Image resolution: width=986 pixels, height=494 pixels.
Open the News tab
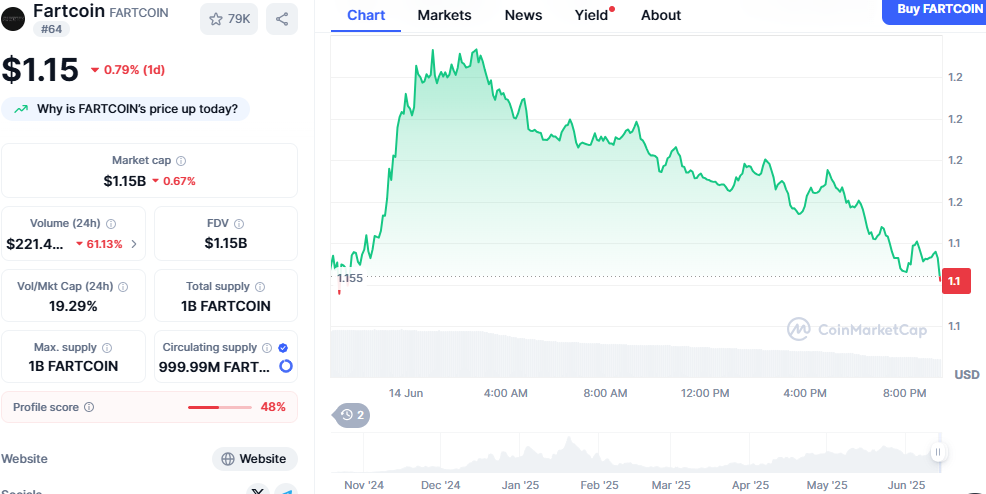tap(523, 15)
